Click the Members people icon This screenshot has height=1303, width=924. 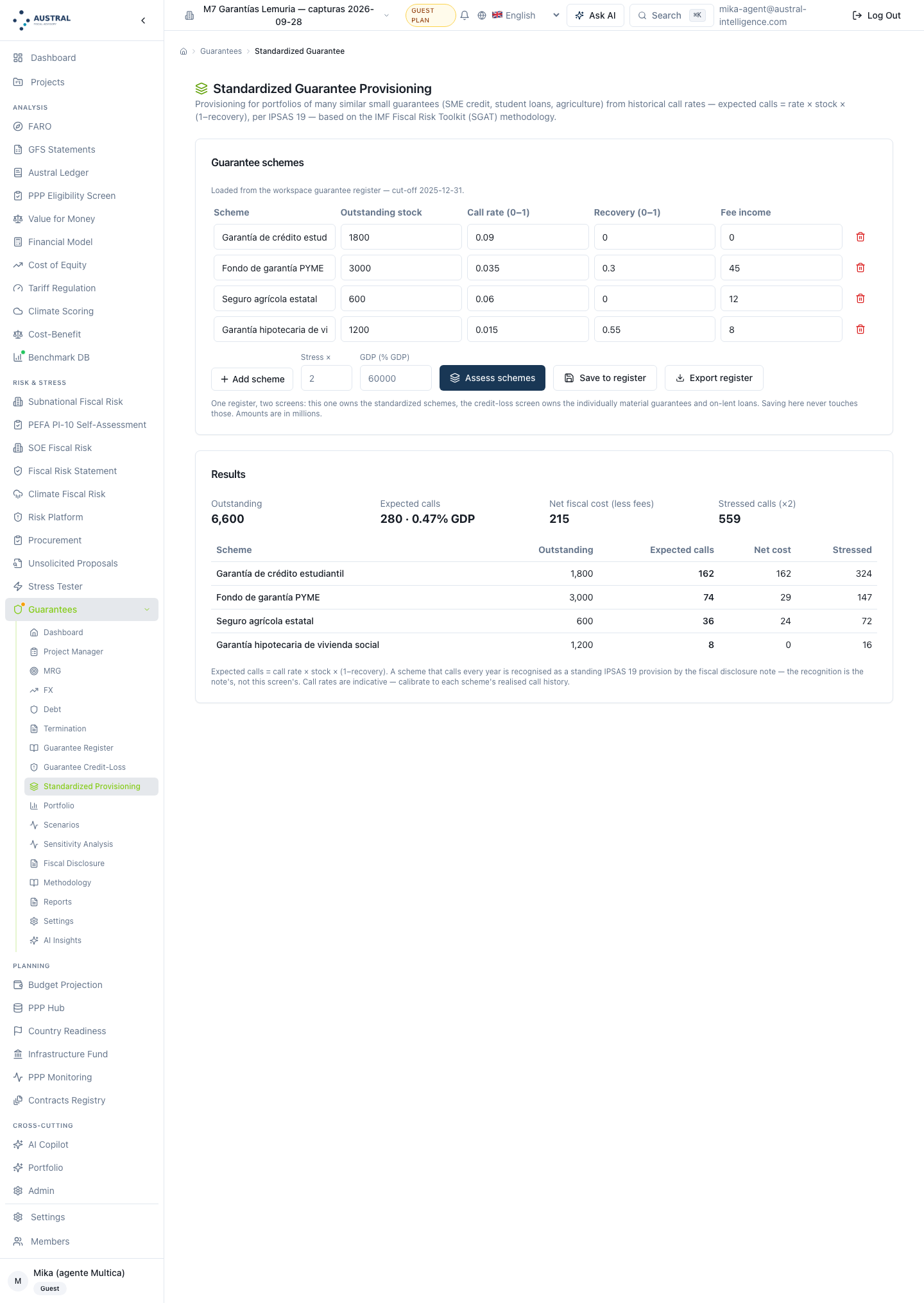[x=18, y=1241]
